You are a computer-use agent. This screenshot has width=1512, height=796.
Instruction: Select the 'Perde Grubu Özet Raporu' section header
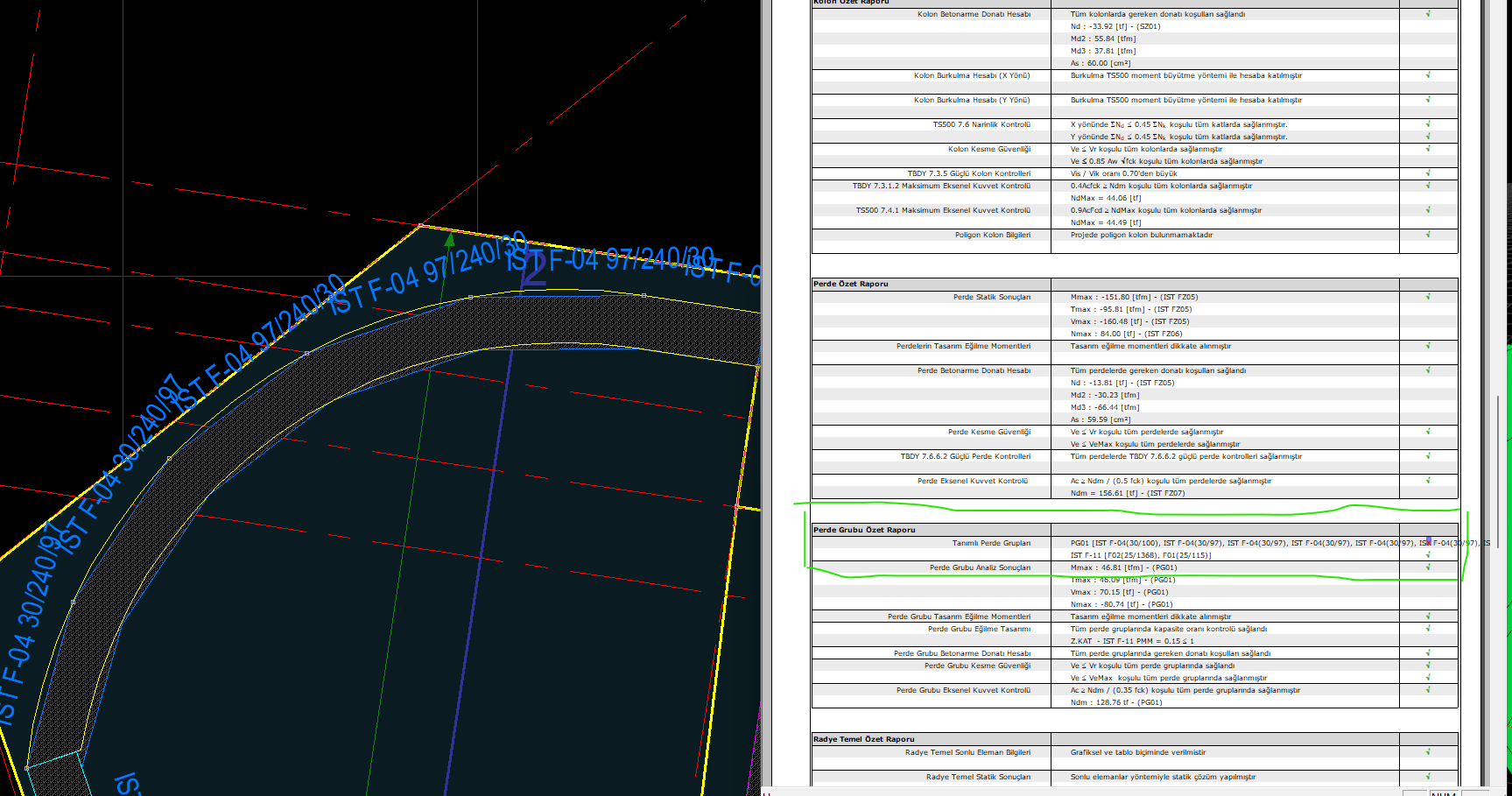pos(864,530)
